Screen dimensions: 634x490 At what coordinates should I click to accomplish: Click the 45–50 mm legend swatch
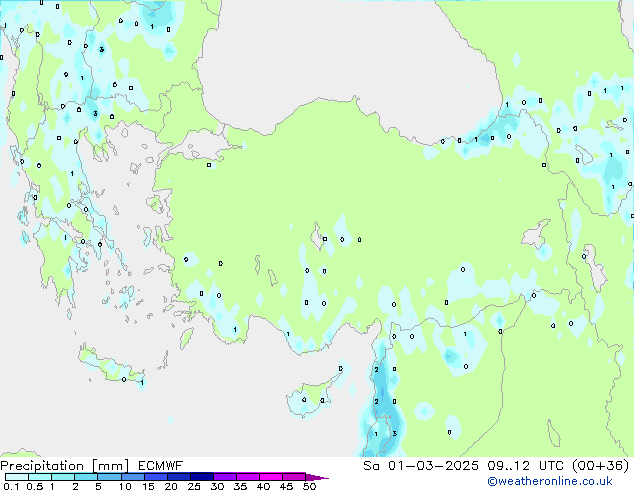[294, 477]
